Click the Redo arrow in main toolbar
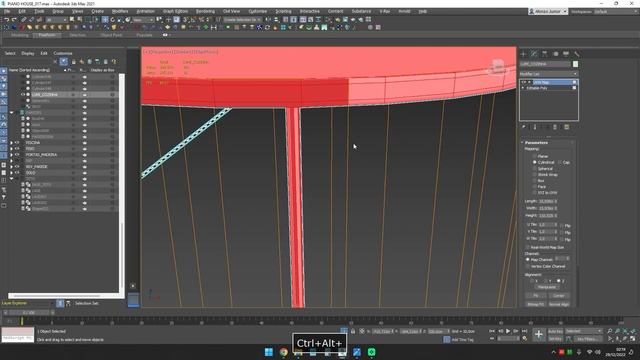Screen dimensions: 640x360 click(x=15, y=20)
